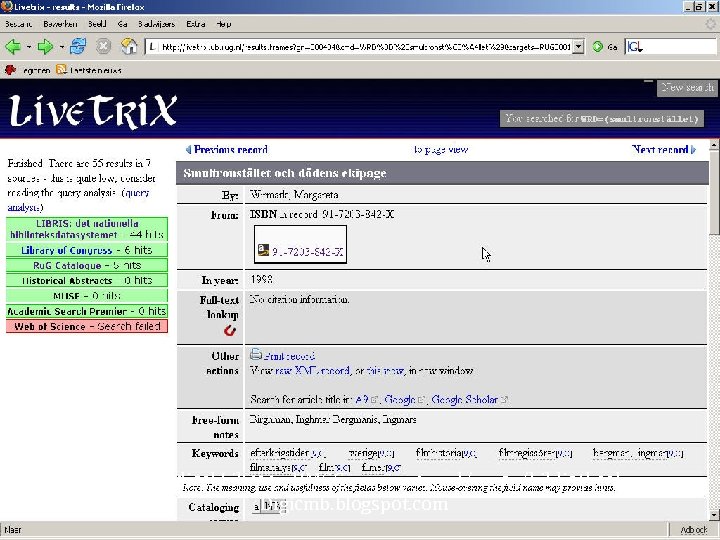The image size is (720, 540).
Task: Open the Ga menu
Action: click(x=122, y=24)
